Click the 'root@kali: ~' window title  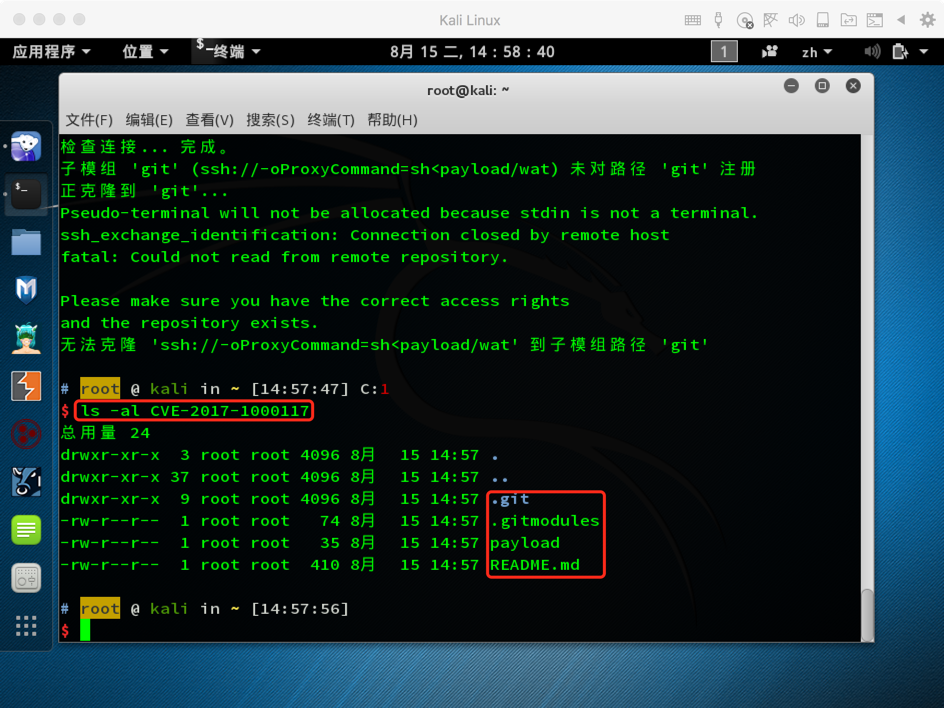pos(468,90)
